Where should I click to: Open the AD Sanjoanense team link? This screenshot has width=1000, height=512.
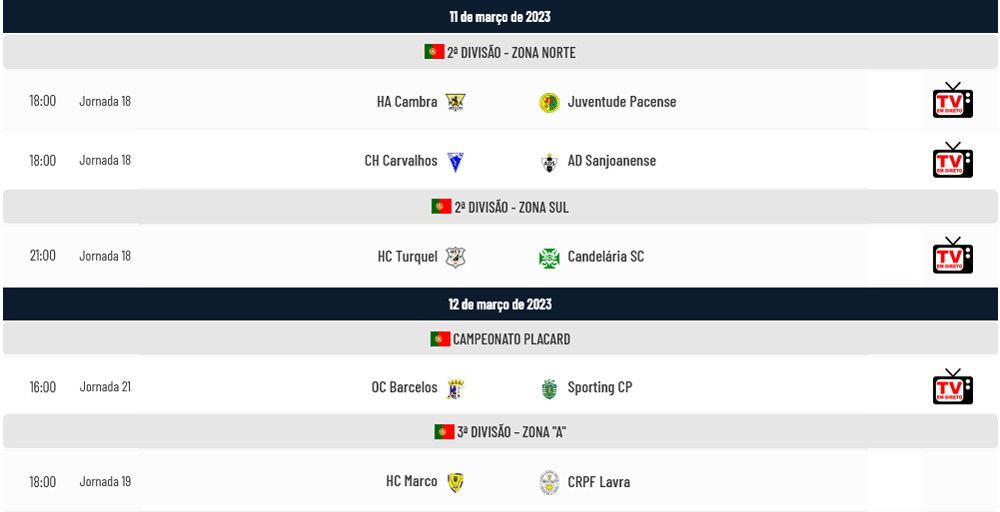pyautogui.click(x=612, y=161)
